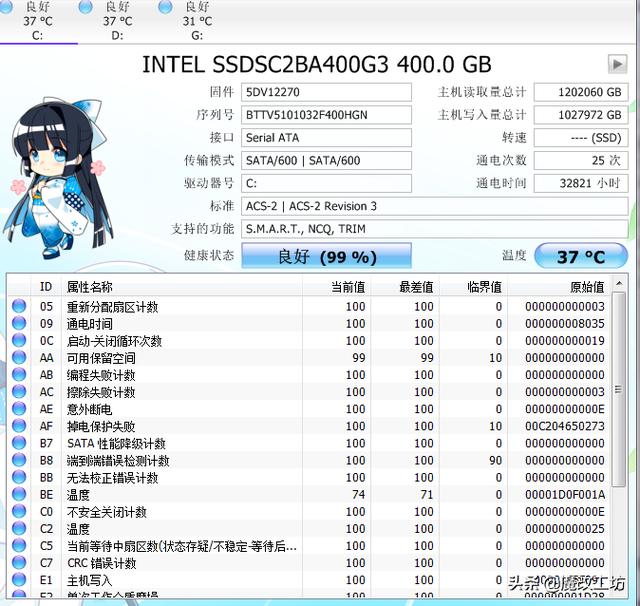Select the 通电时间 attribute row with ID 09

pyautogui.click(x=310, y=324)
